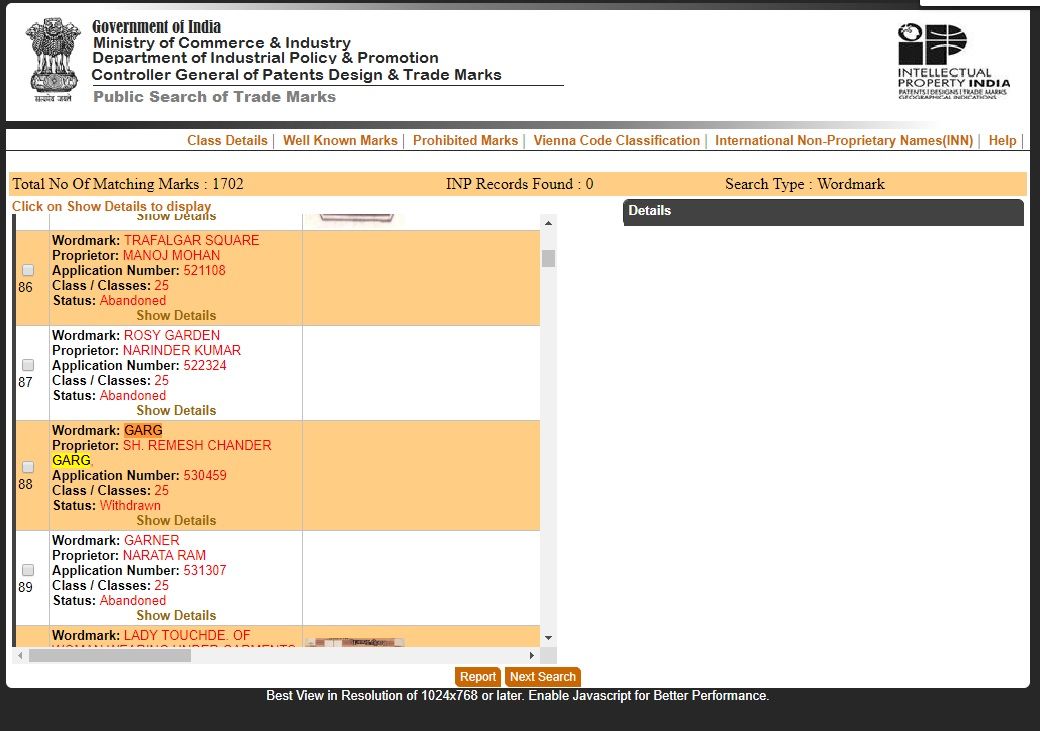Click the highlighted GARG wordmark text
1047x731 pixels.
tap(143, 430)
